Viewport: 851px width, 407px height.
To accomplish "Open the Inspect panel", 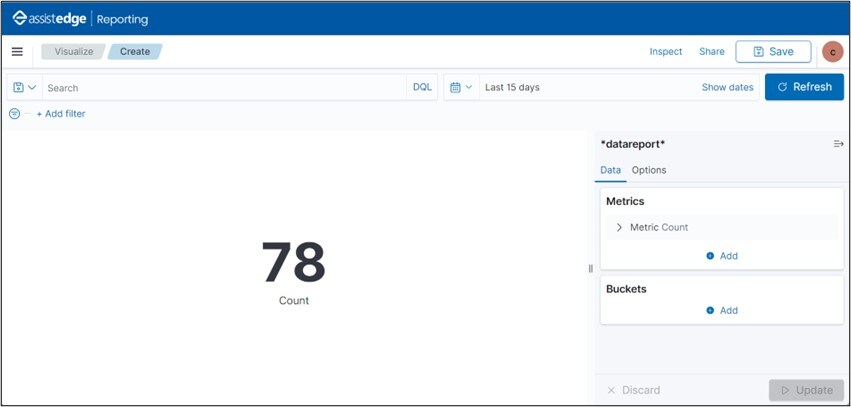I will pos(666,52).
